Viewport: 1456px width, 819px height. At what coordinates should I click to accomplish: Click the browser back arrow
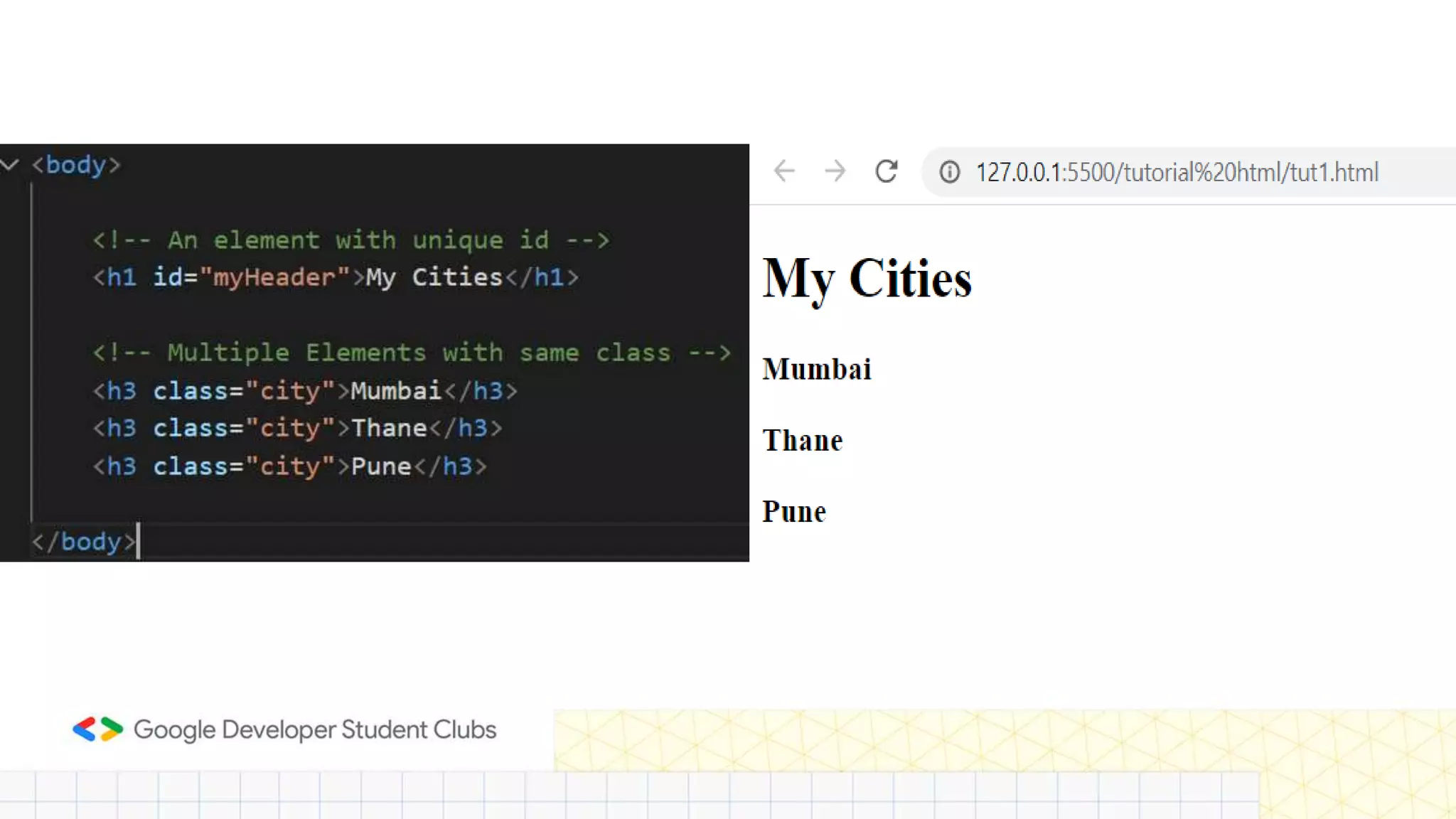click(x=784, y=171)
